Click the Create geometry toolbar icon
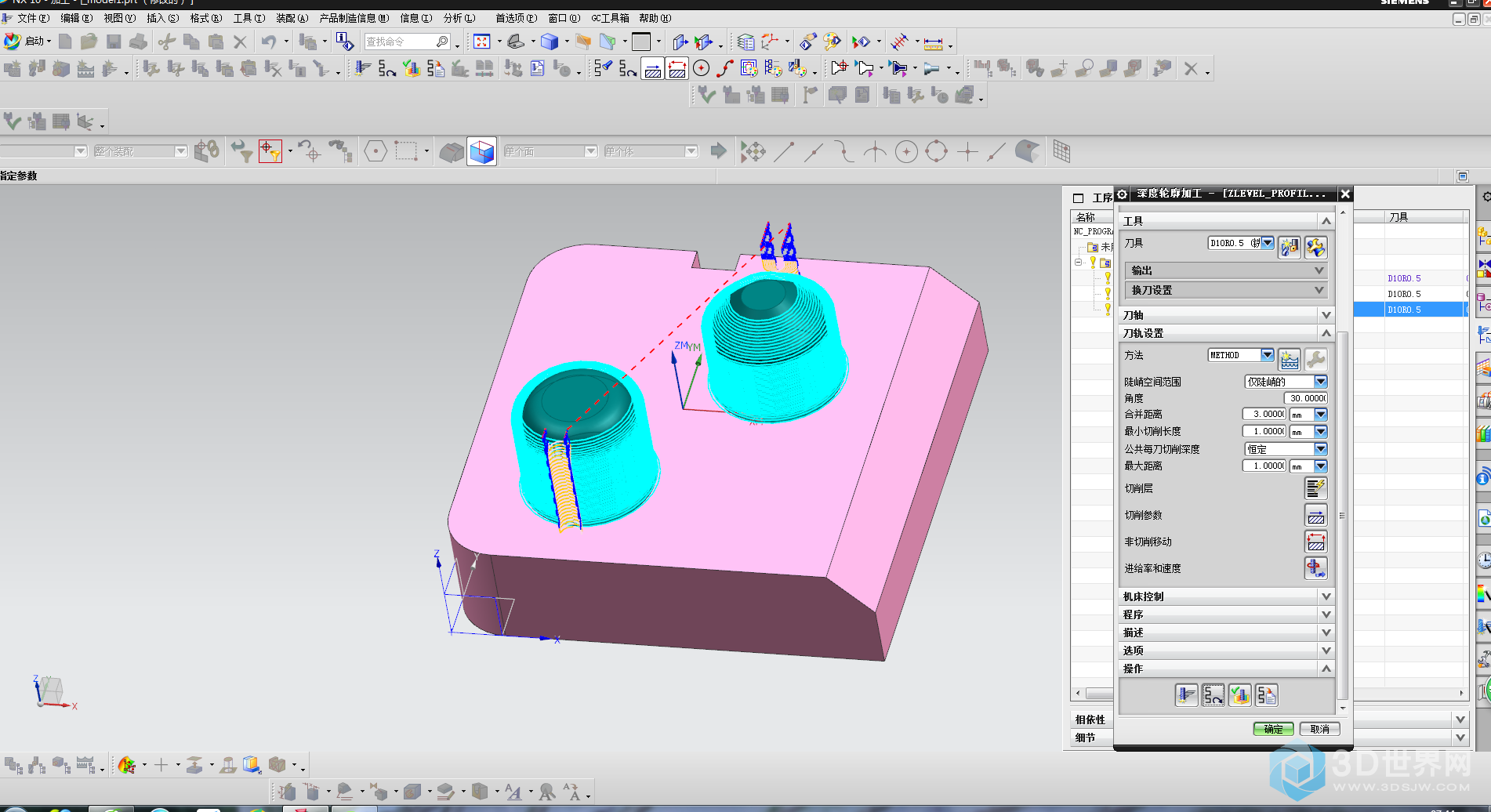Image resolution: width=1491 pixels, height=812 pixels. pyautogui.click(x=61, y=69)
